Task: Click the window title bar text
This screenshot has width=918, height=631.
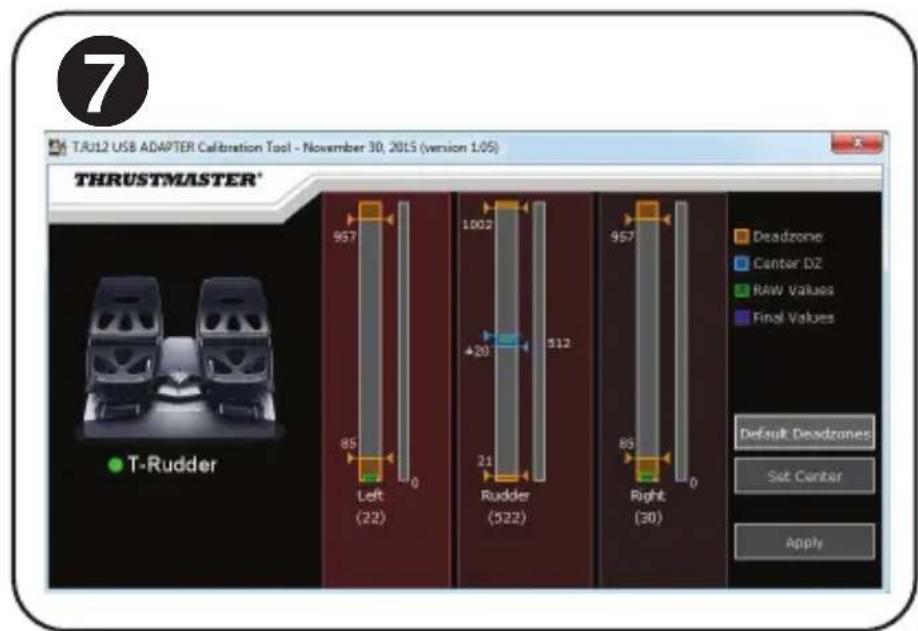Action: point(285,147)
